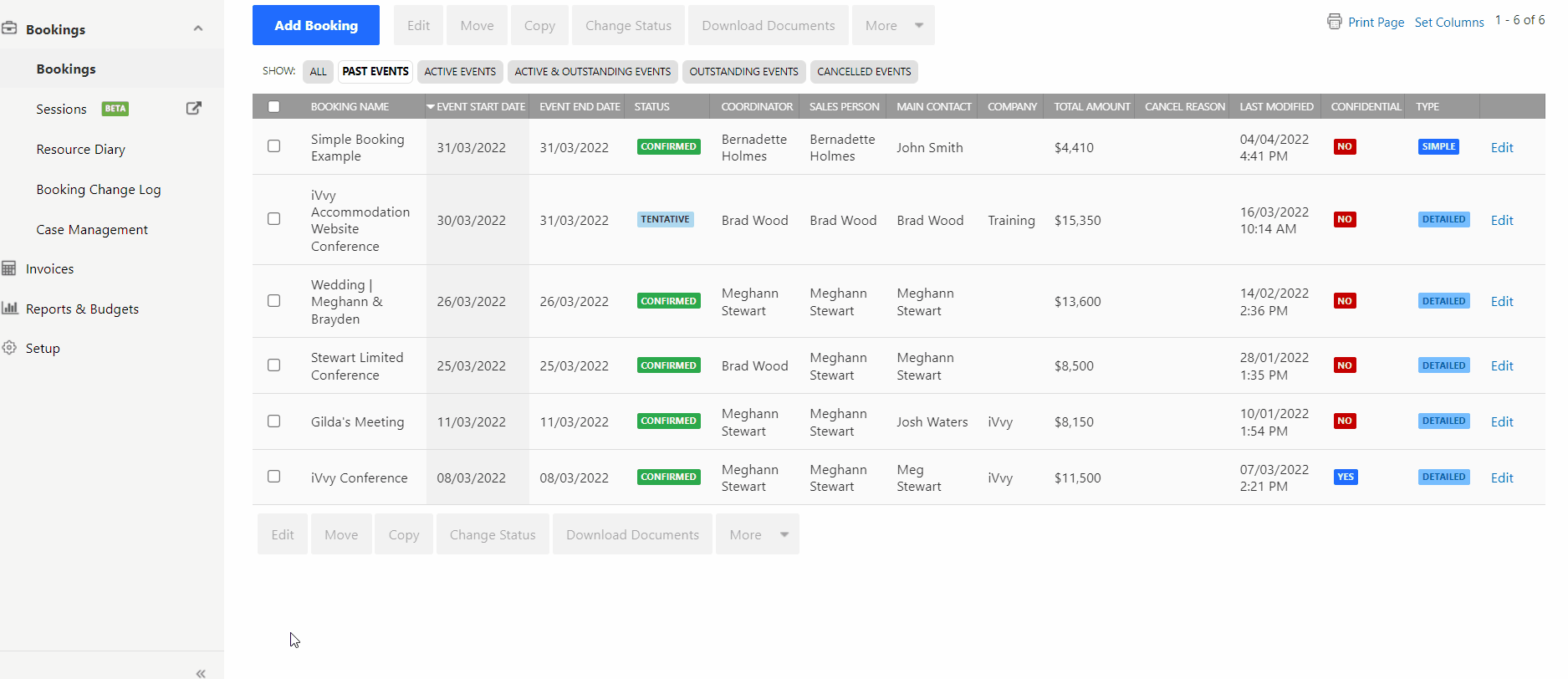Collapse sidebar with double chevron icon

coord(201,672)
